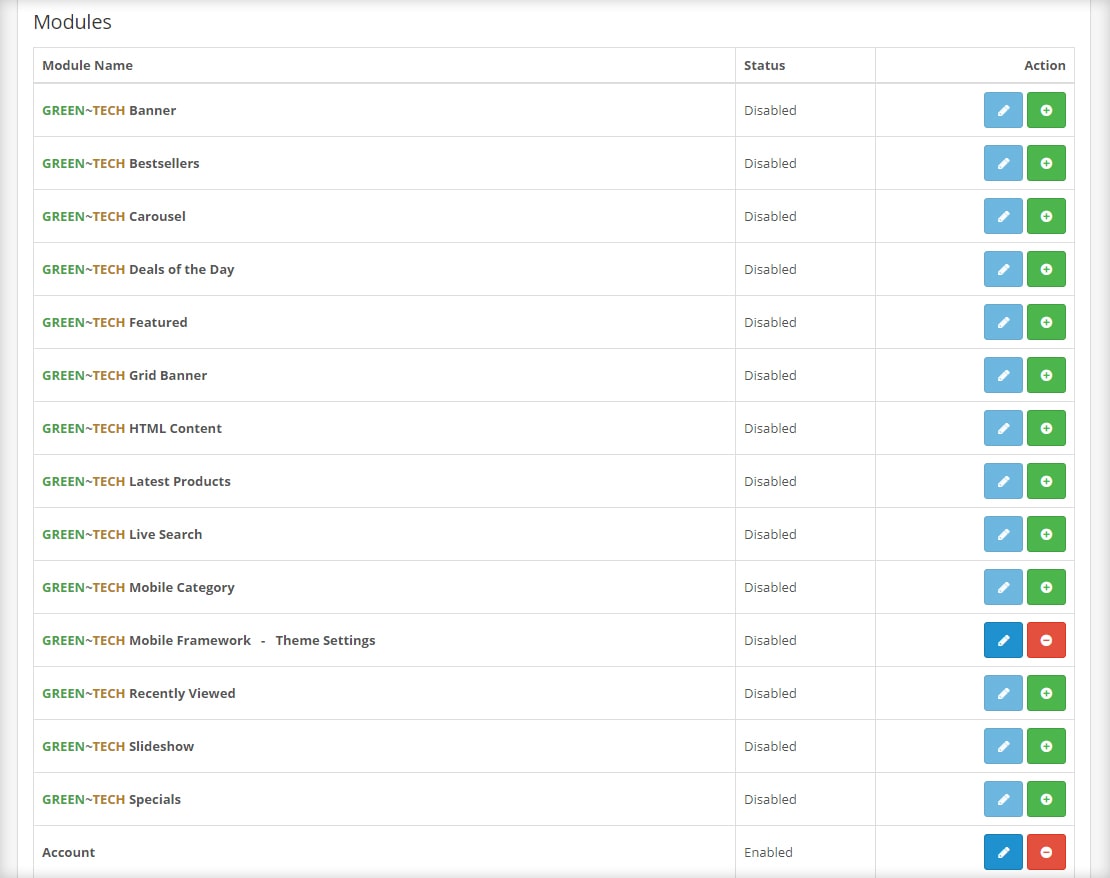Viewport: 1110px width, 878px height.
Task: Click the 'Enabled' status of Account
Action: coord(768,853)
